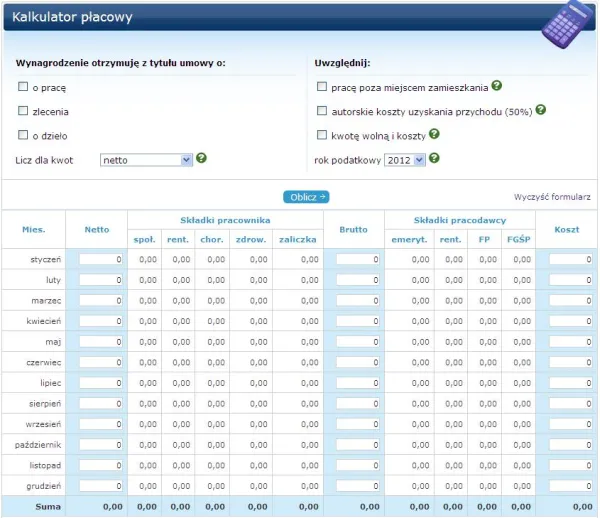Enable the 'zlecenia' checkbox
600x518 pixels.
(x=23, y=111)
